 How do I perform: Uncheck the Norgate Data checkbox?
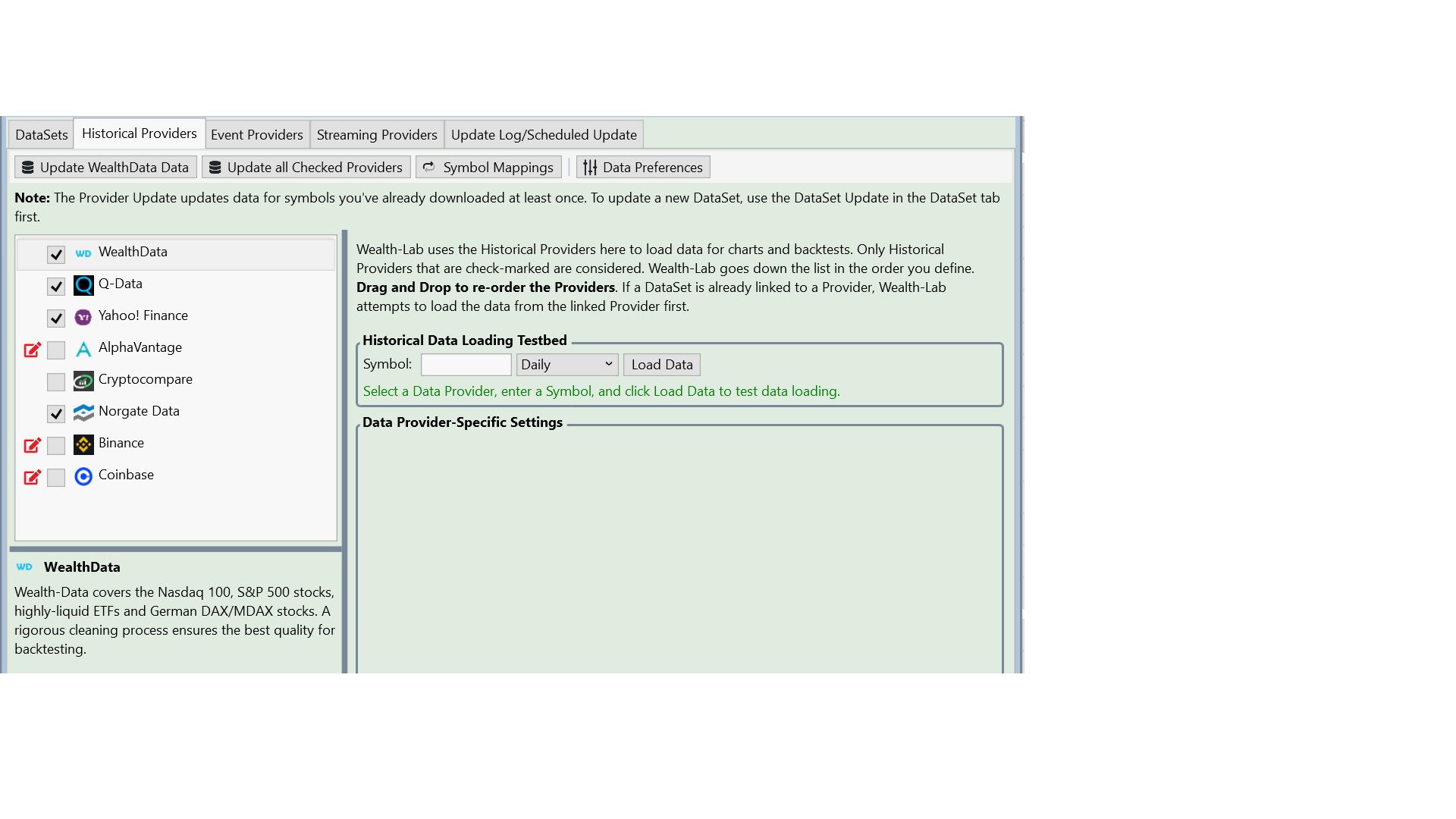click(x=56, y=414)
